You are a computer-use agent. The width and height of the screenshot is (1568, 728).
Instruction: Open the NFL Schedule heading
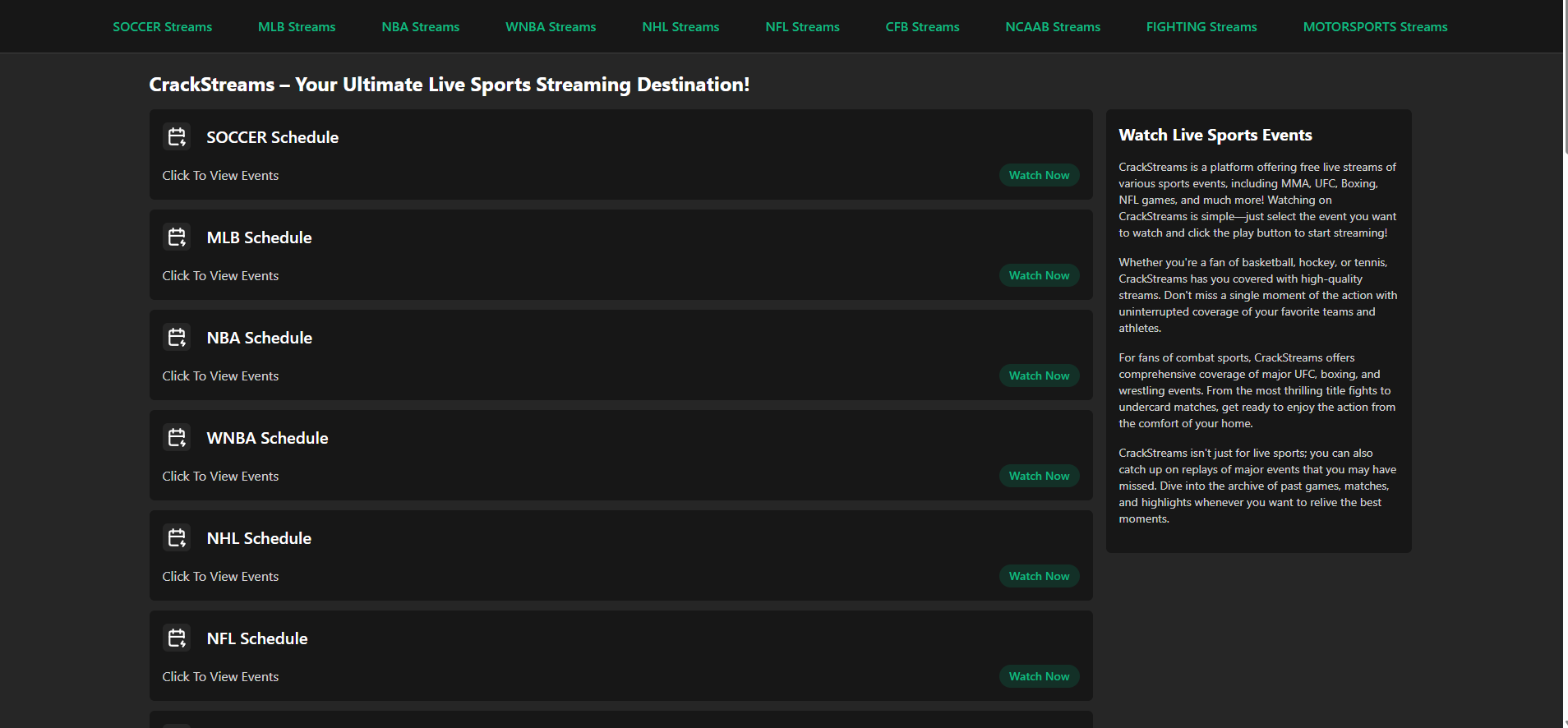tap(257, 638)
